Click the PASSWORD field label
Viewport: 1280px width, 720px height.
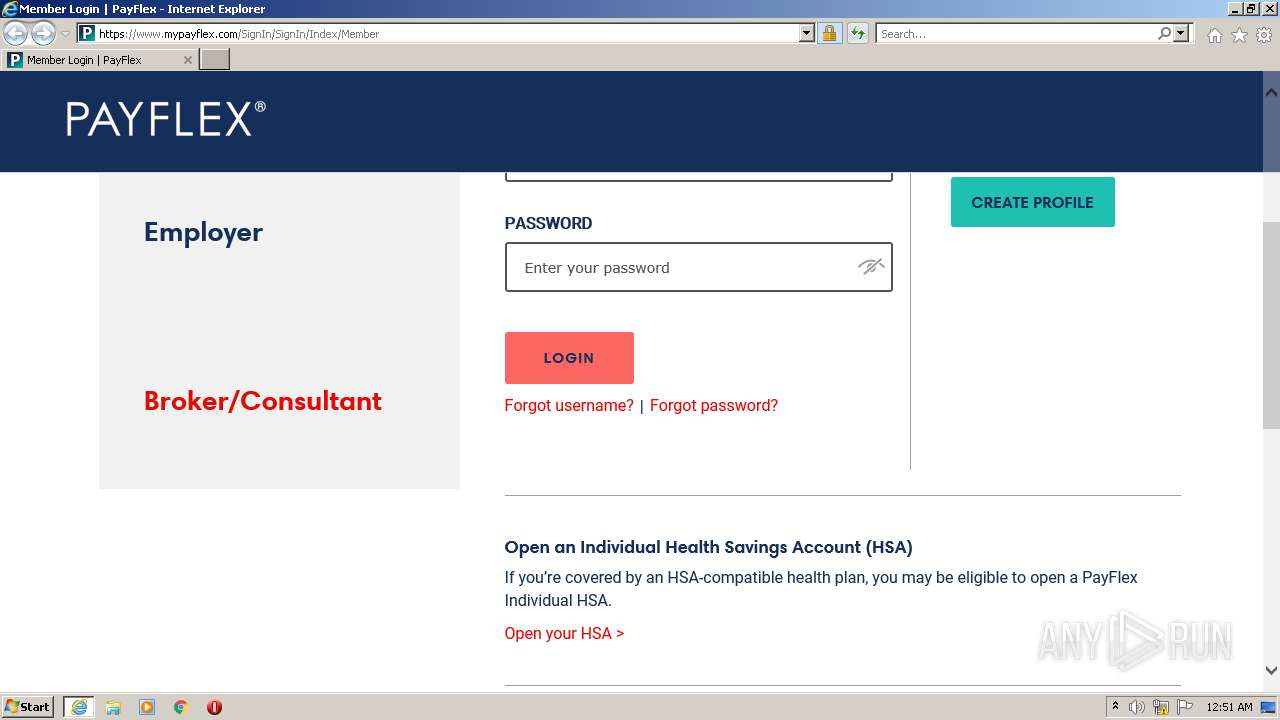[x=548, y=223]
